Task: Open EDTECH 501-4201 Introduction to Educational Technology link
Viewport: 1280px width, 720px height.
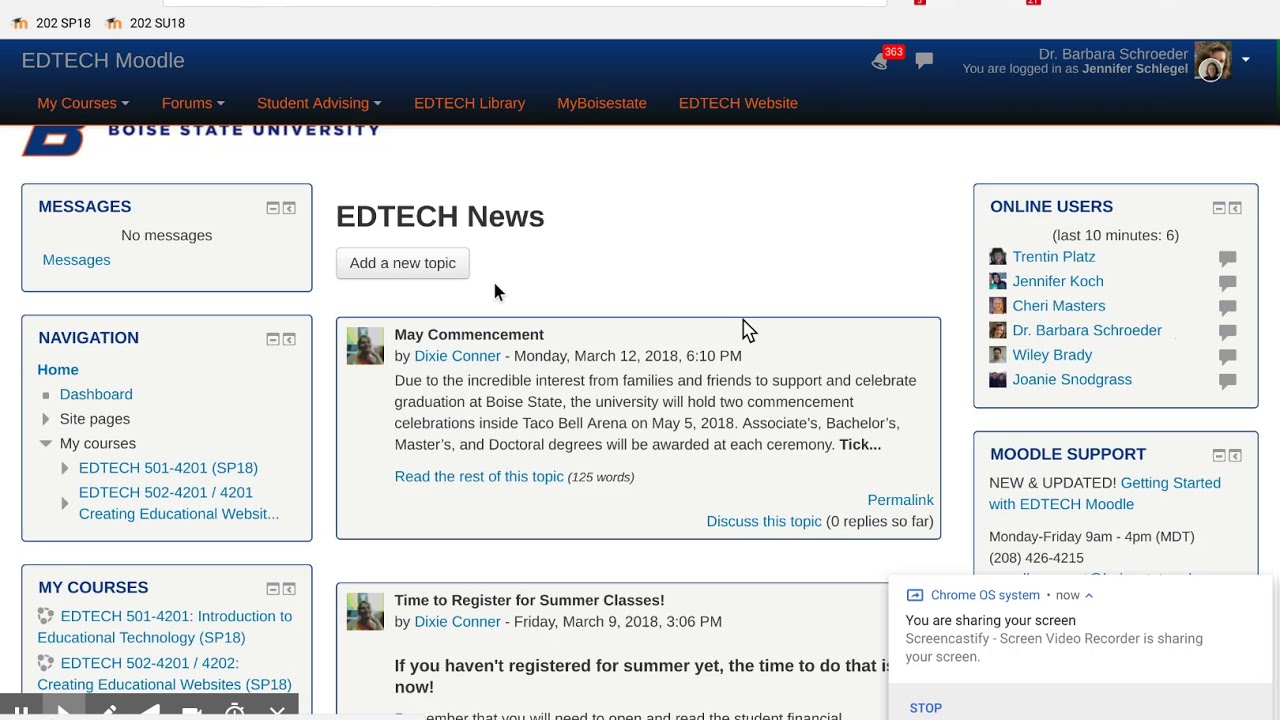Action: pos(165,627)
